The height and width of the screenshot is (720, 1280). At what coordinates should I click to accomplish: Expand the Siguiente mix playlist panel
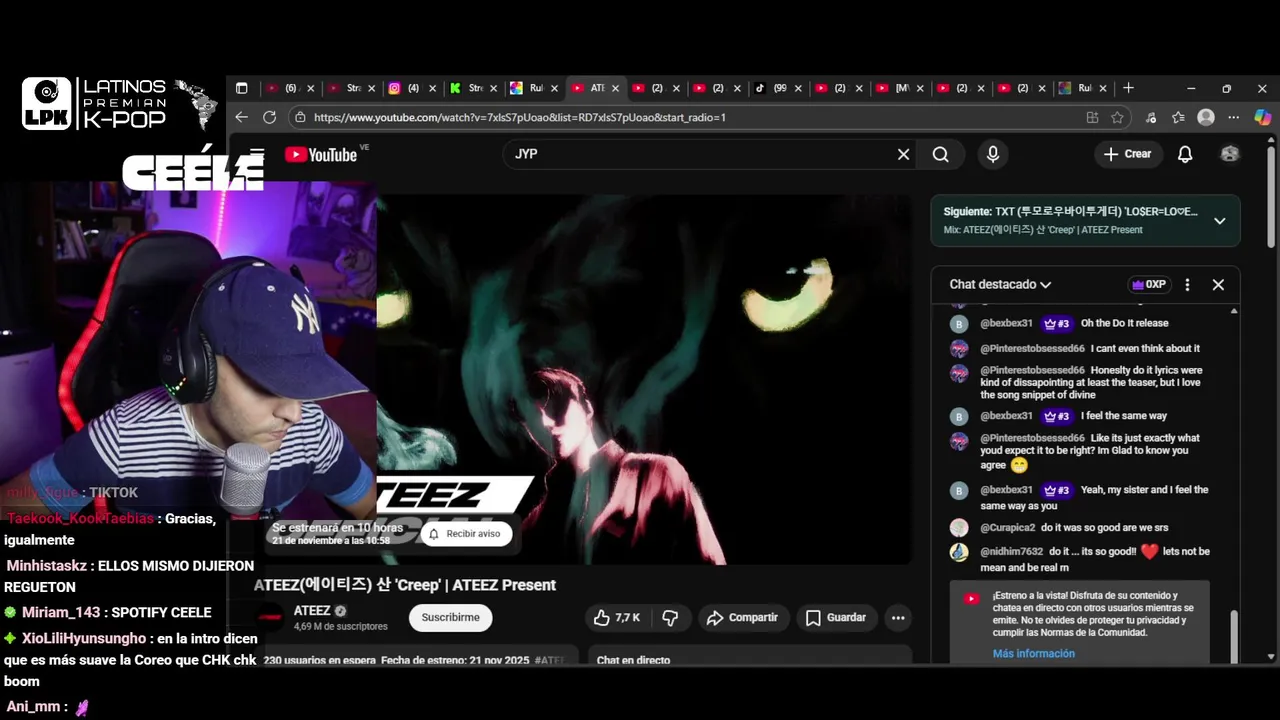(1219, 221)
